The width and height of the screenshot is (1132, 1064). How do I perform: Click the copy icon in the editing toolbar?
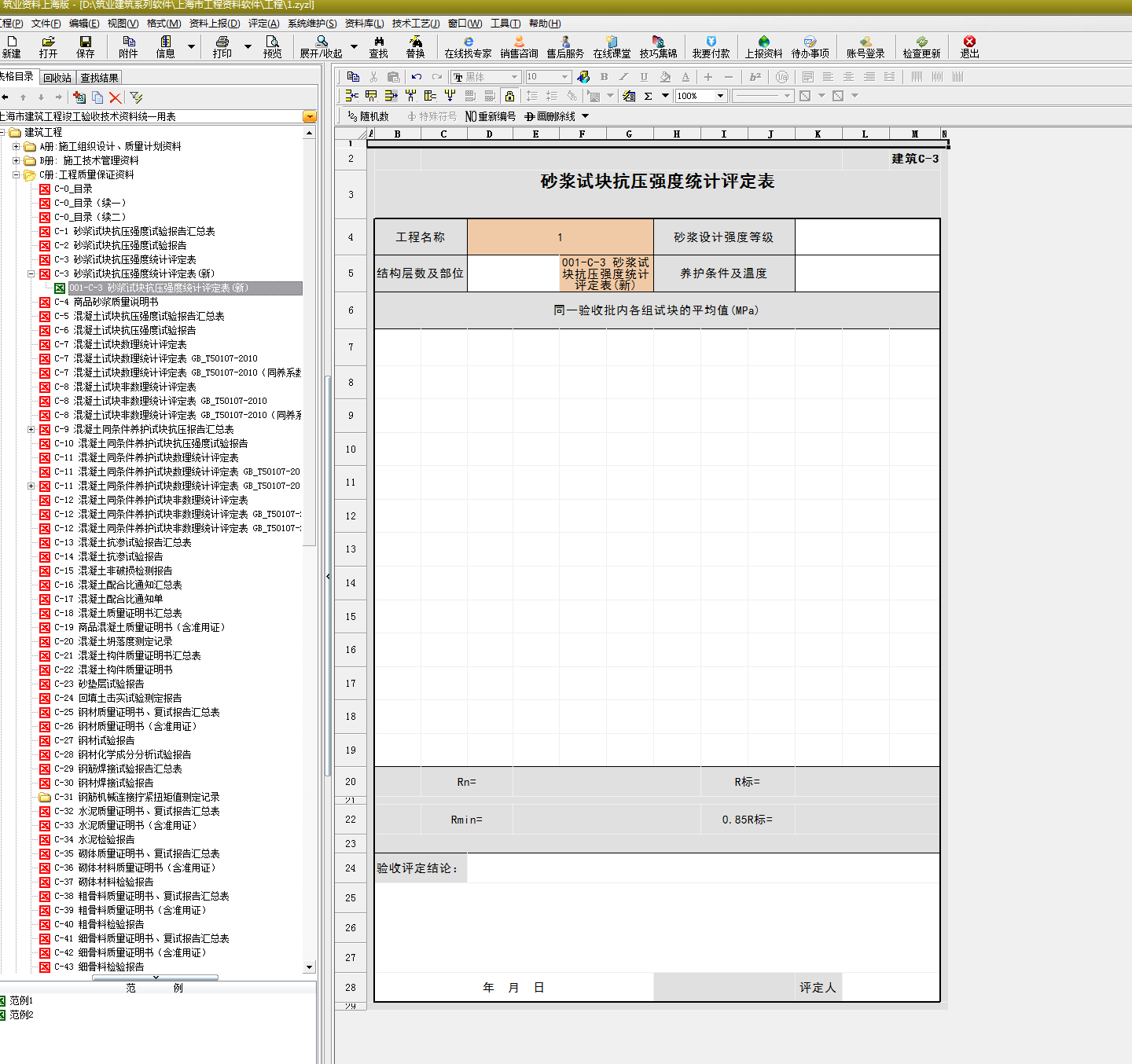[x=353, y=76]
